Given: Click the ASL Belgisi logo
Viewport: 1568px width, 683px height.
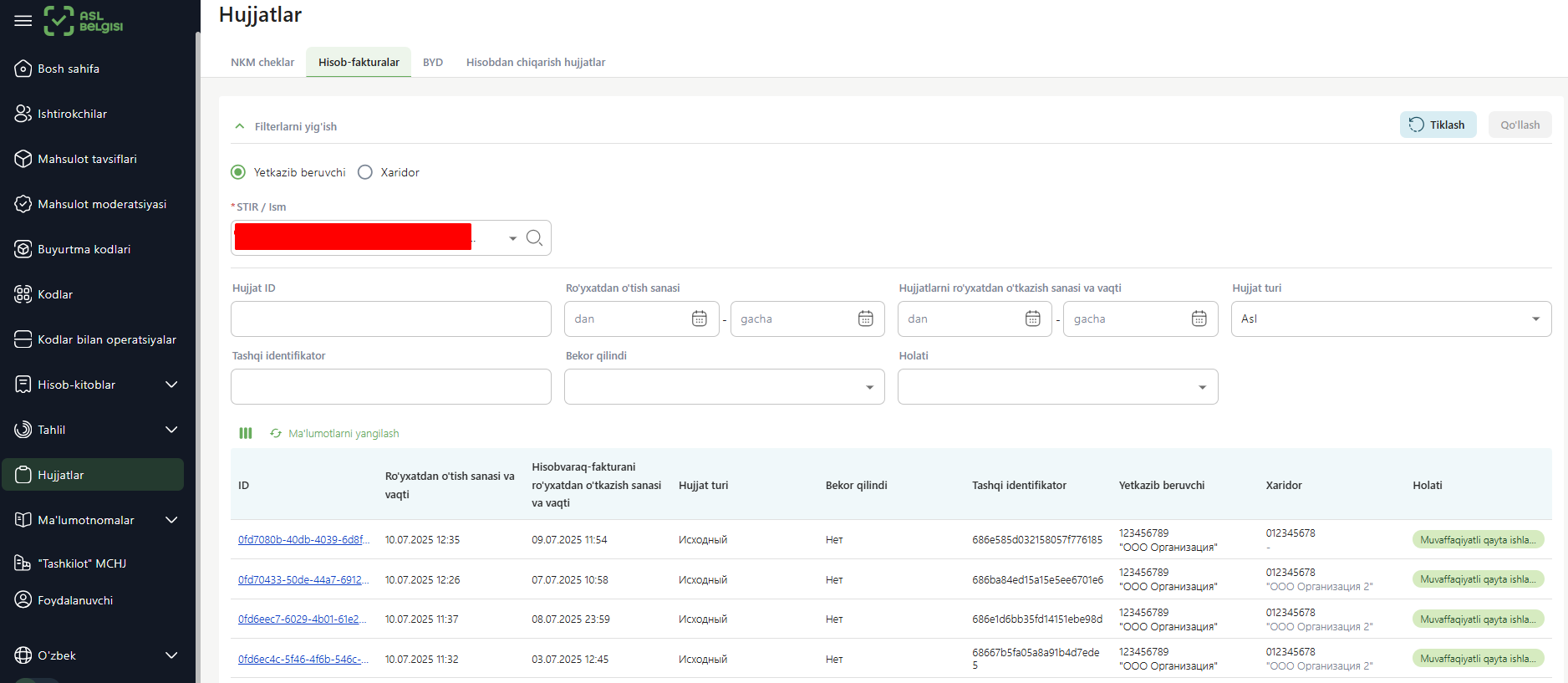Looking at the screenshot, I should (x=84, y=21).
